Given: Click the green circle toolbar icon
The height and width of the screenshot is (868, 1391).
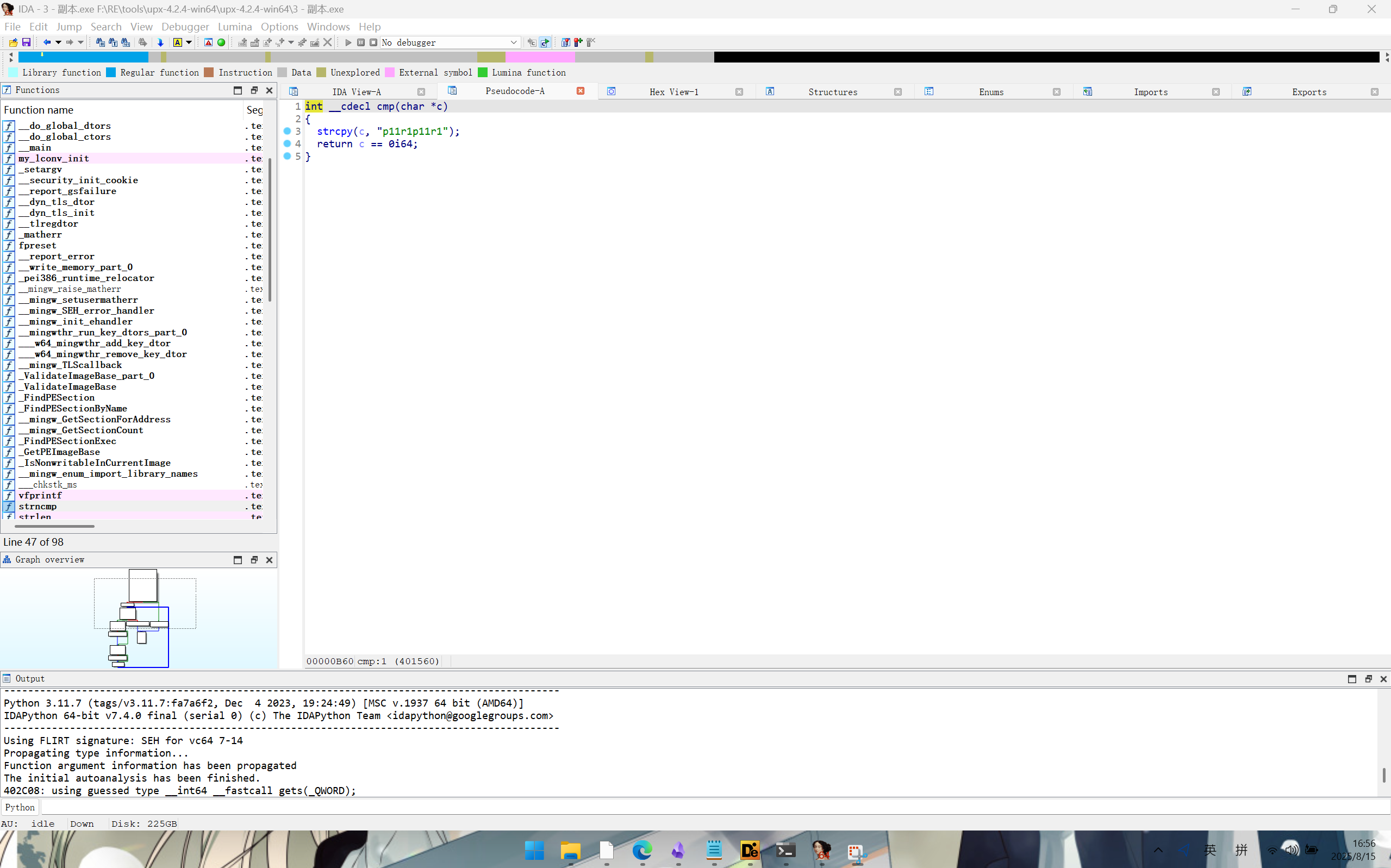Looking at the screenshot, I should (x=222, y=42).
